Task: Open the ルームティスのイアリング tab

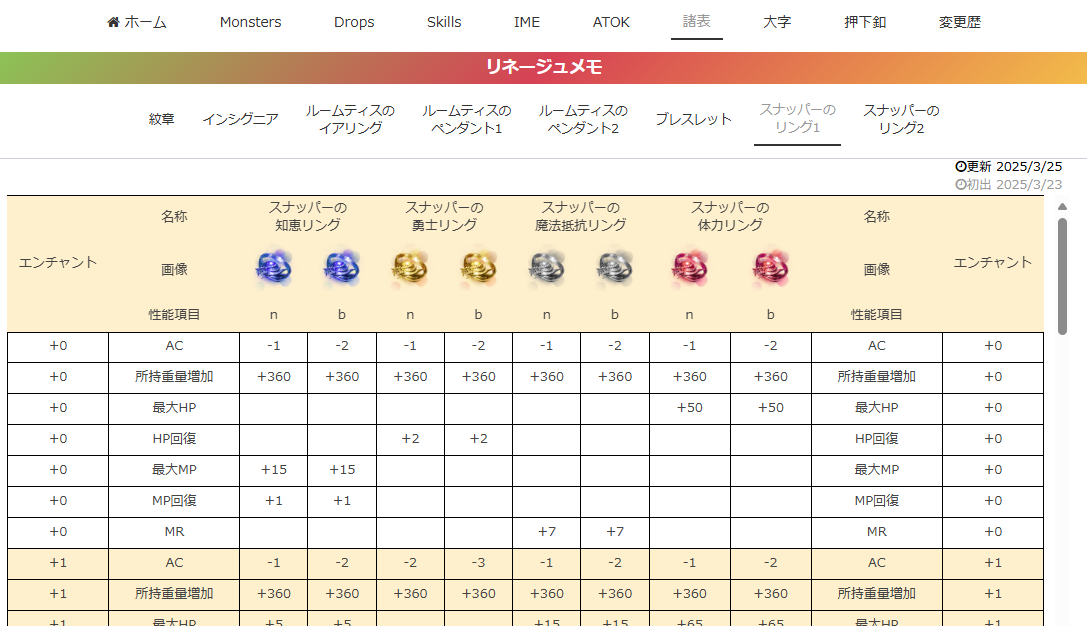Action: coord(350,119)
